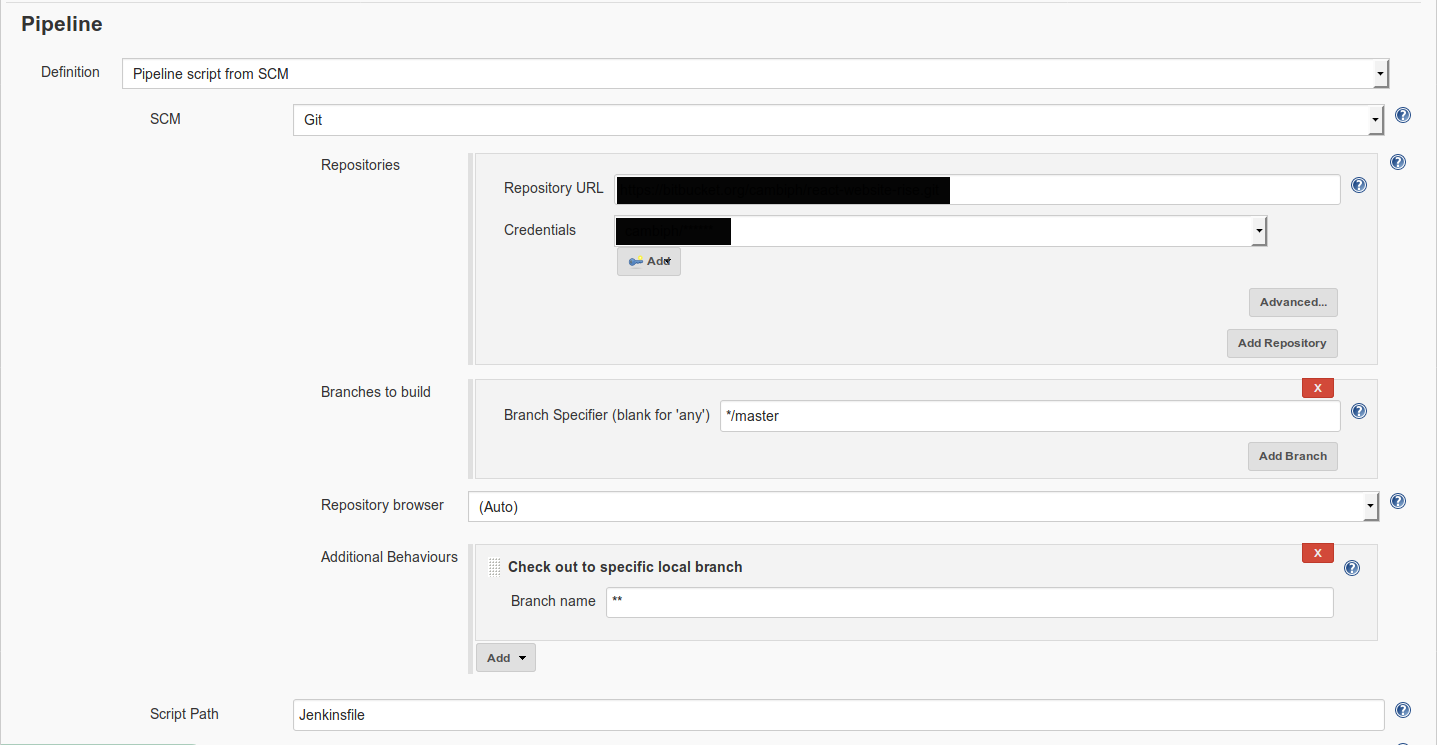The image size is (1437, 745).
Task: Open help for Branch Specifier field
Action: pyautogui.click(x=1359, y=411)
